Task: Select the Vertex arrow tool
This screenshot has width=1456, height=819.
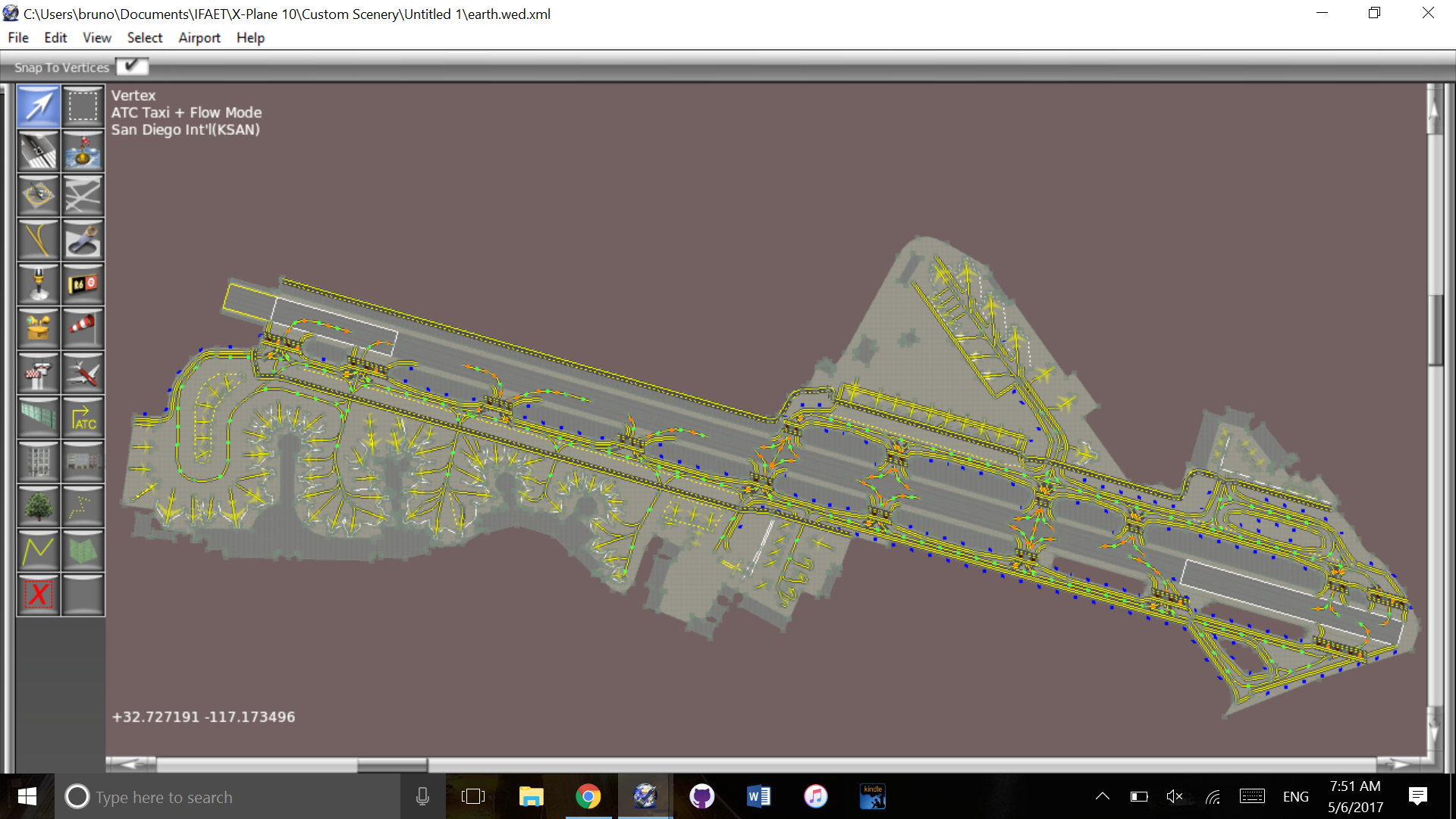Action: tap(38, 106)
